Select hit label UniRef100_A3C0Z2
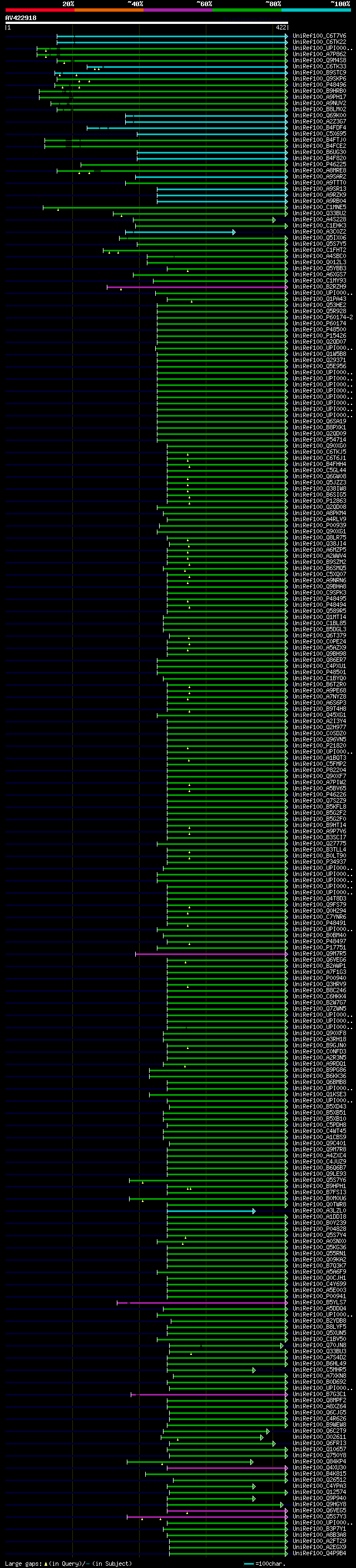 tap(319, 232)
